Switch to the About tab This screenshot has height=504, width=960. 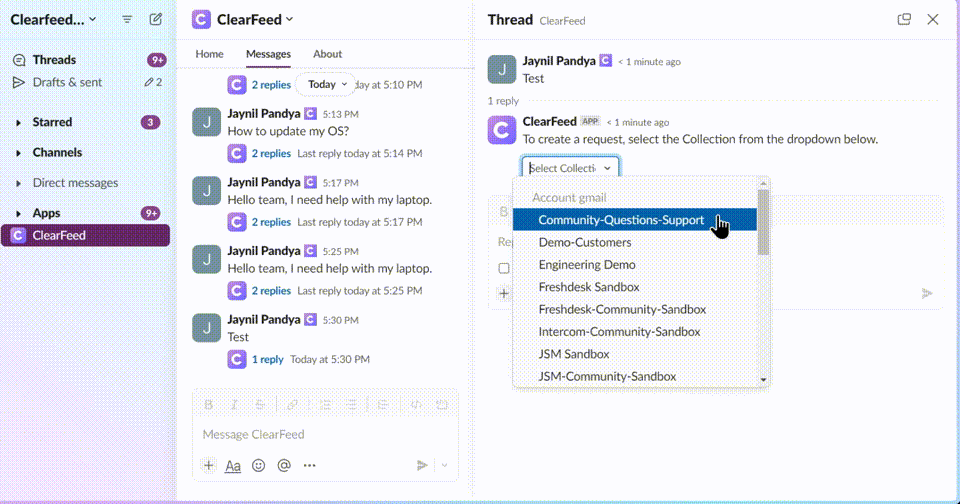[x=327, y=54]
